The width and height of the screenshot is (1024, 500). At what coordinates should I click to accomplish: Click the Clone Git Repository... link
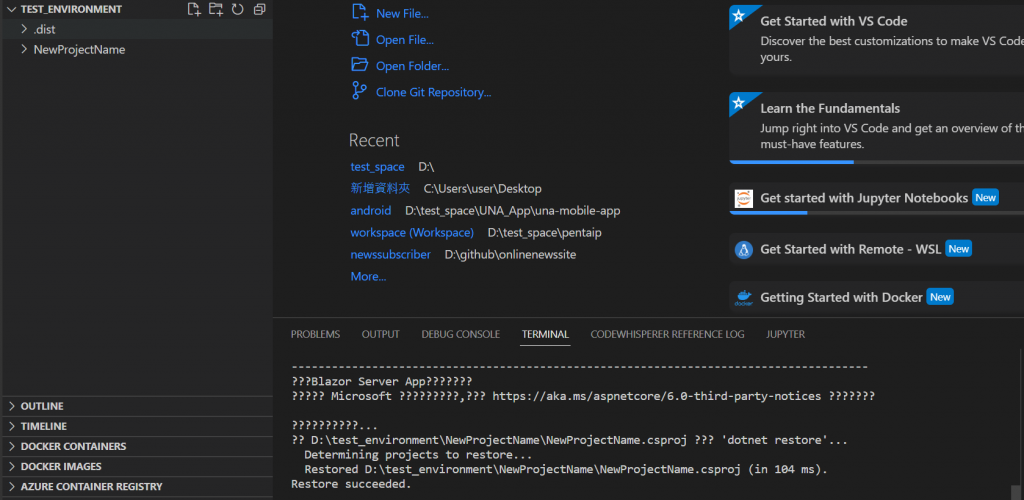[x=434, y=92]
